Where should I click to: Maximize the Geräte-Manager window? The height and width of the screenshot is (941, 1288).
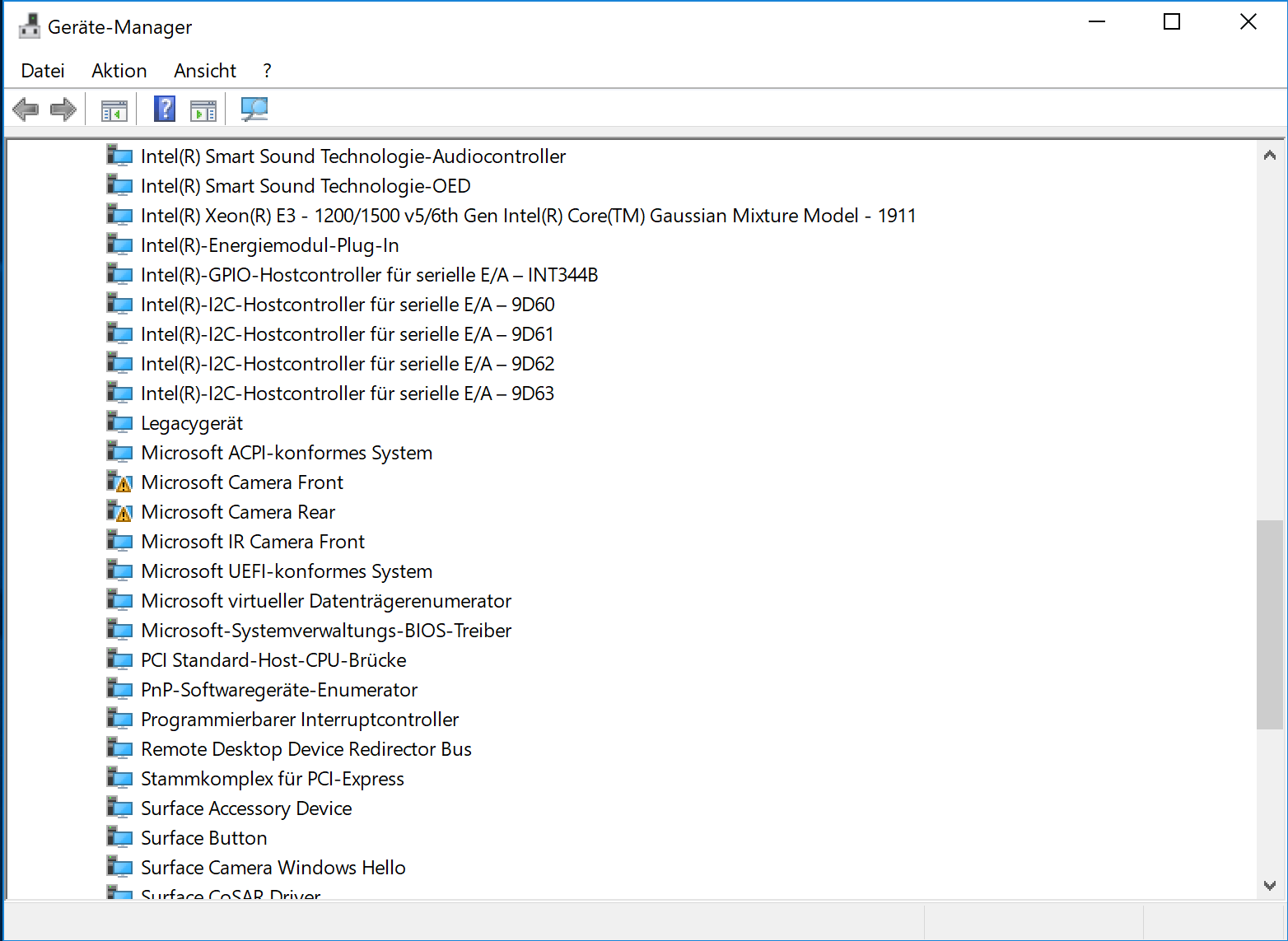1172,22
